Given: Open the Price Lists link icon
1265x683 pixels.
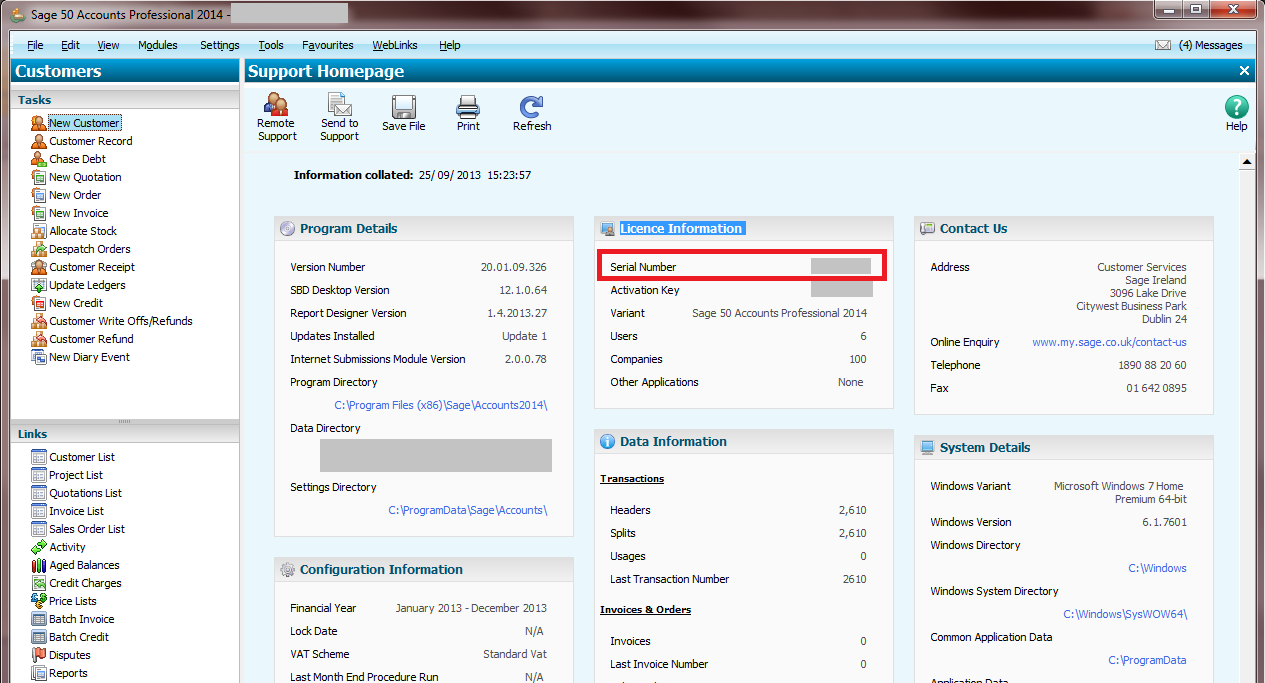Looking at the screenshot, I should pos(39,601).
